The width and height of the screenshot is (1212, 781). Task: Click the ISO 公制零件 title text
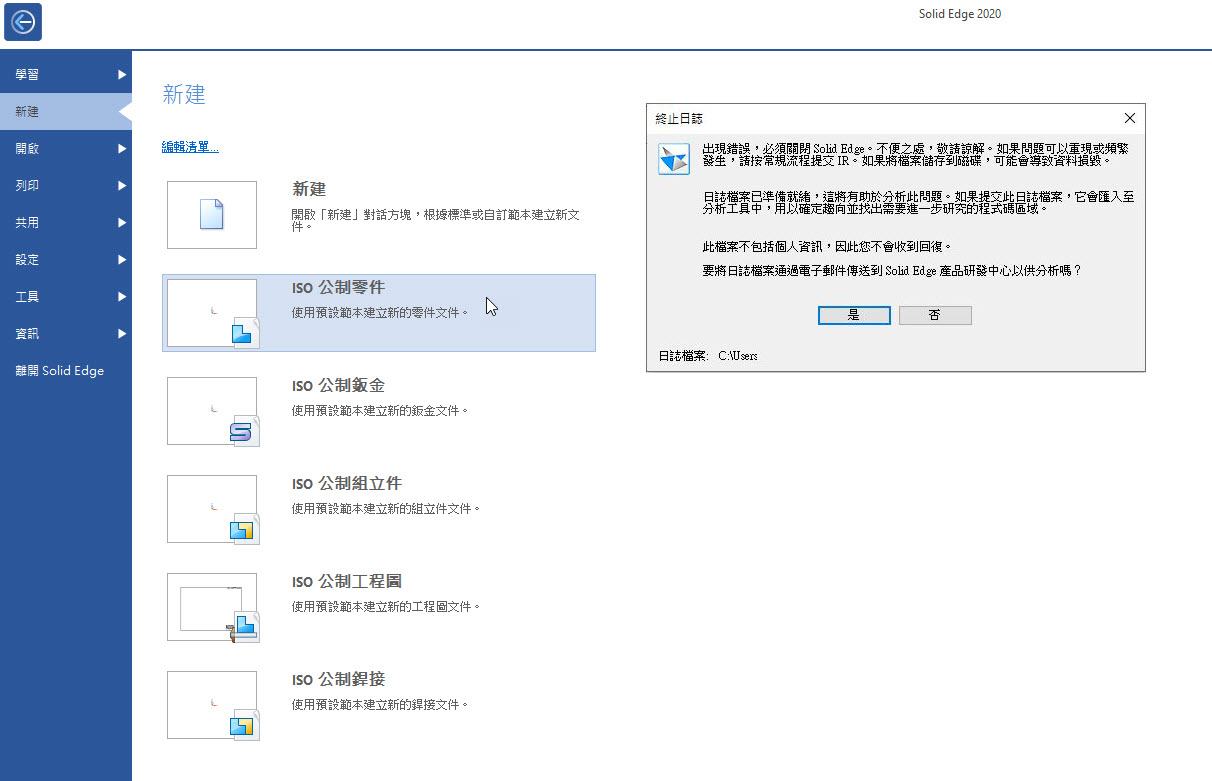[x=338, y=288]
